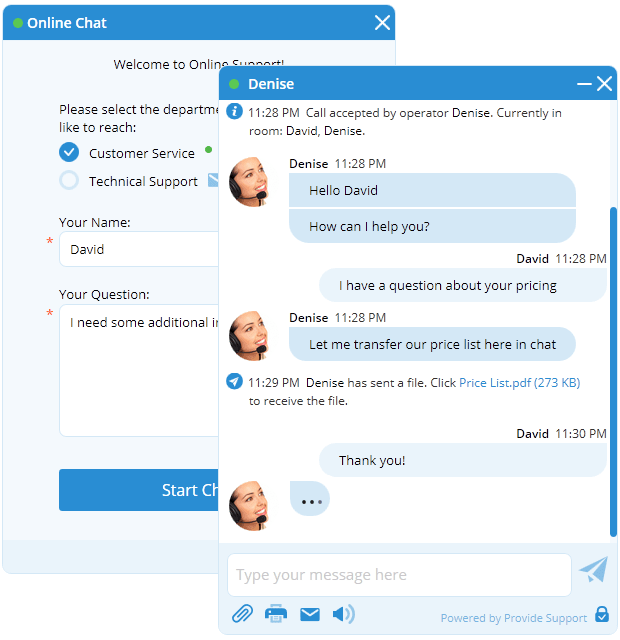Screen dimensions: 620x640
Task: Select the Technical Support department option
Action: point(69,181)
